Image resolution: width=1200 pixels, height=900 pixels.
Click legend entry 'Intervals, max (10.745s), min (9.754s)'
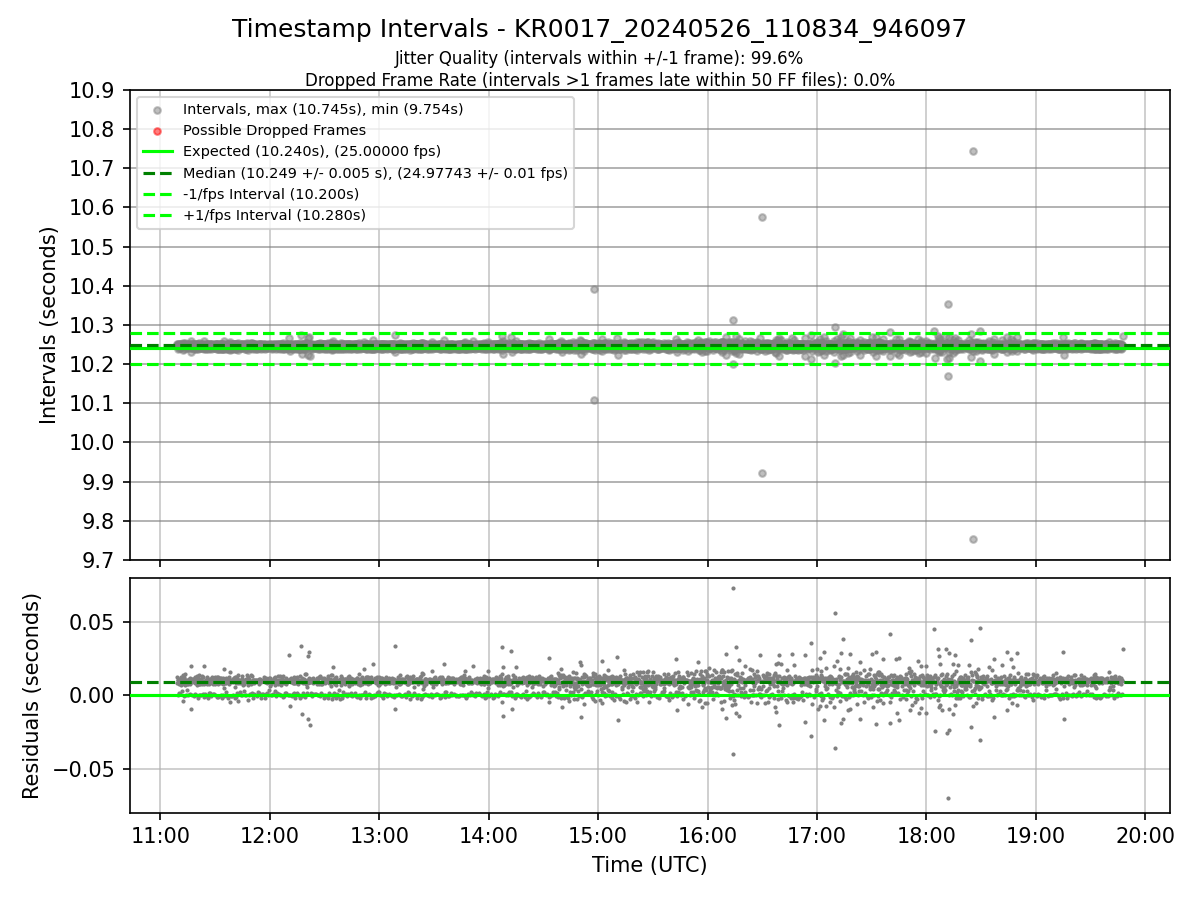click(x=323, y=108)
